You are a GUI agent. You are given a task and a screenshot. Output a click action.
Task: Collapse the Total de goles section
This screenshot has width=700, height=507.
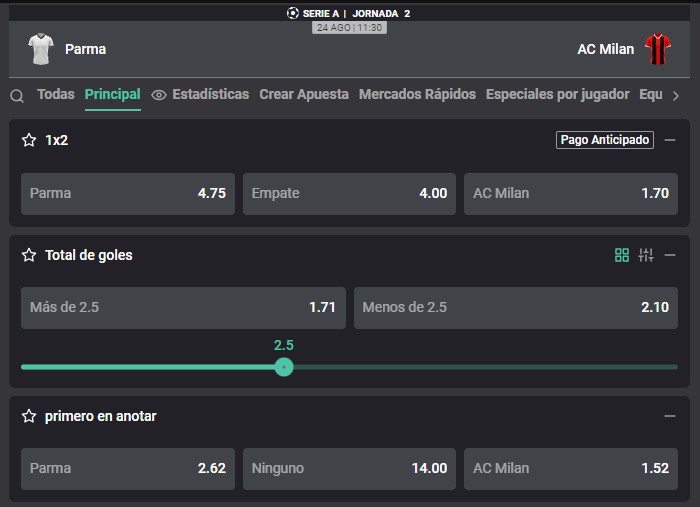coord(670,255)
